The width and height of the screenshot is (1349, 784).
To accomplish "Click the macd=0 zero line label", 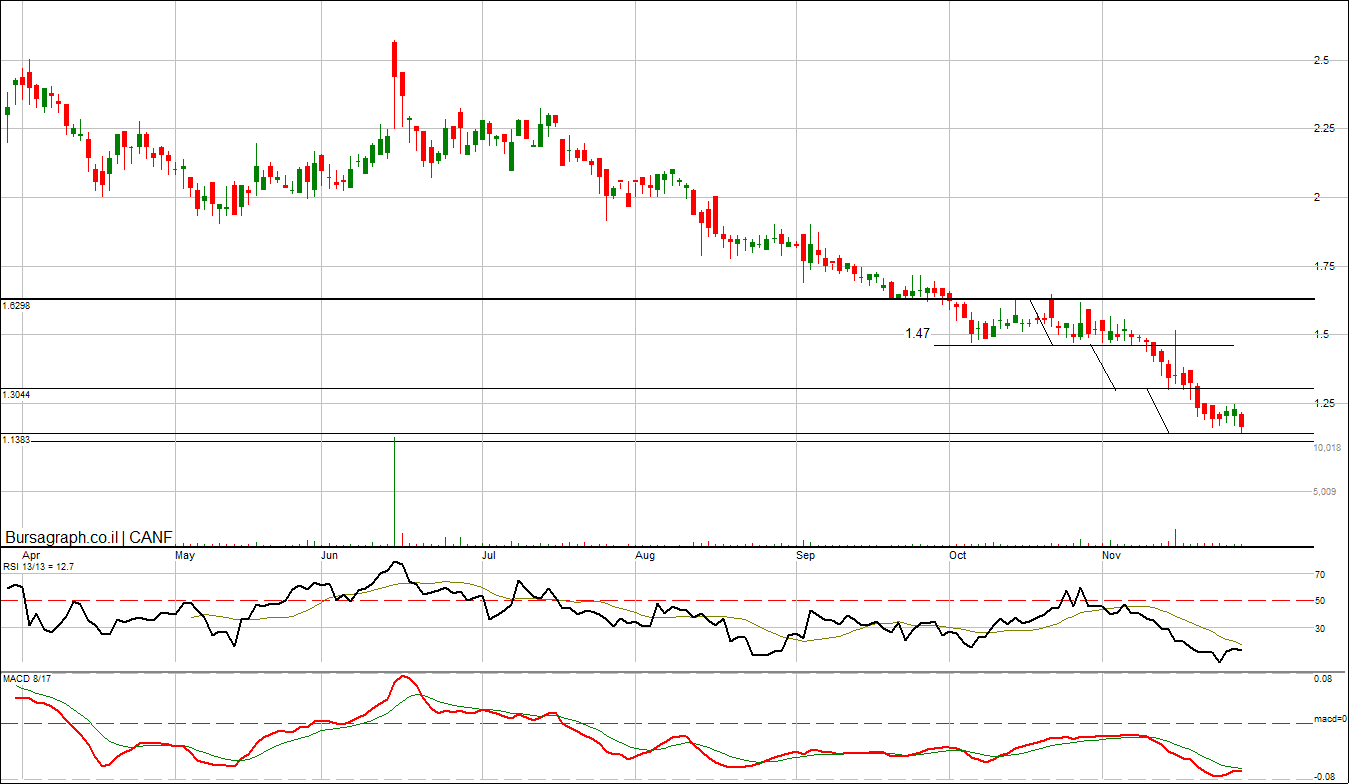I will [x=1329, y=720].
